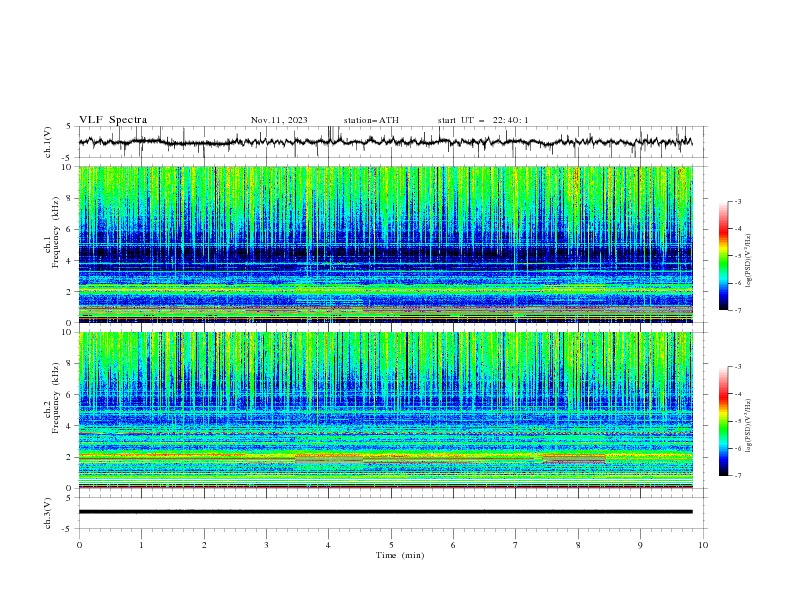The image size is (792, 612).
Task: Click time axis tick label "5"
Action: pos(391,545)
